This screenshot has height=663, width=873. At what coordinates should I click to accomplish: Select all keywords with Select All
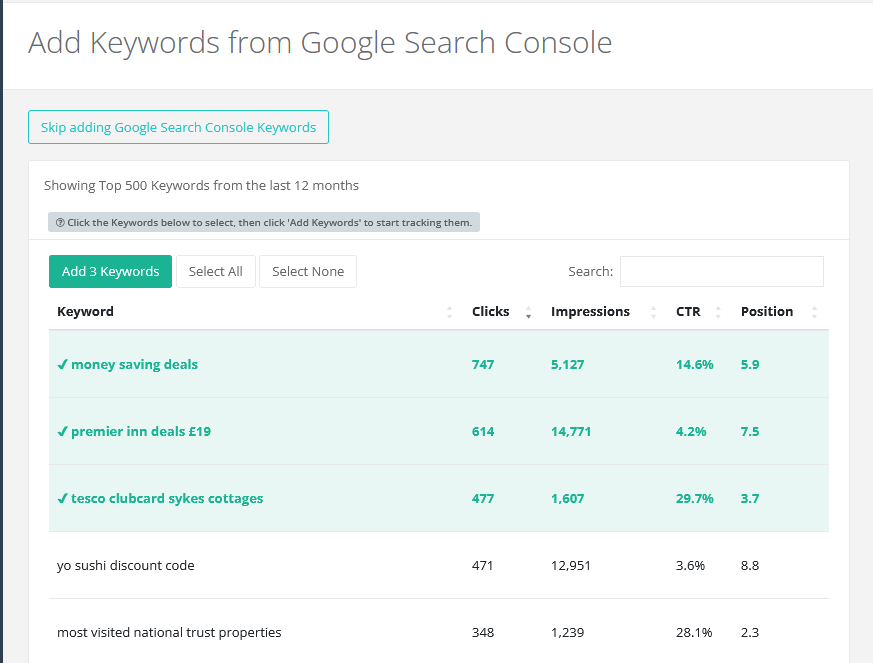[215, 272]
